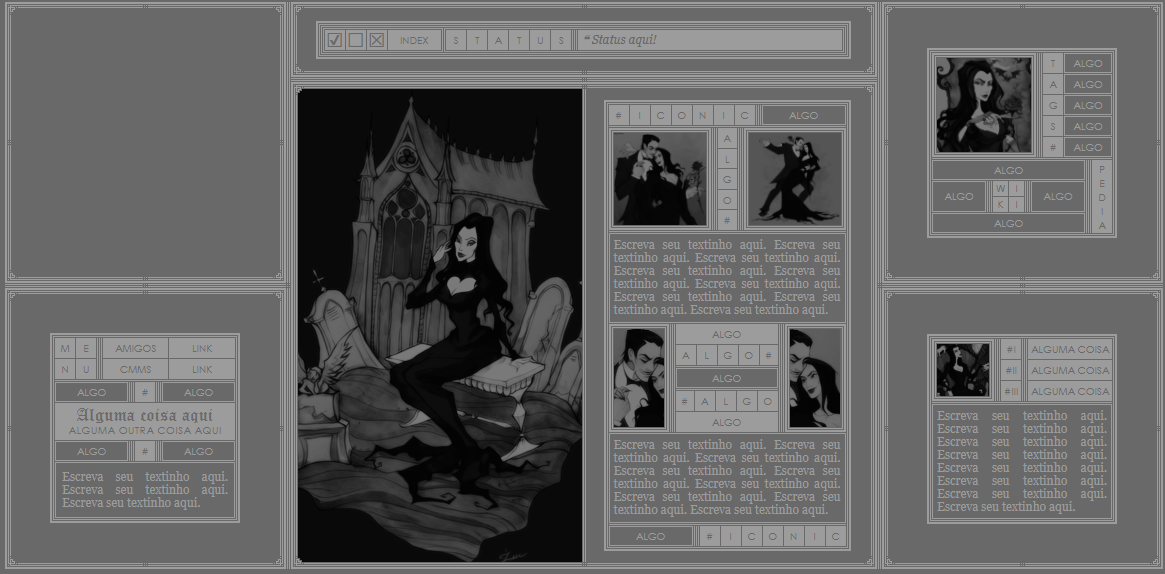Open the CMMS menu entry

tap(135, 369)
